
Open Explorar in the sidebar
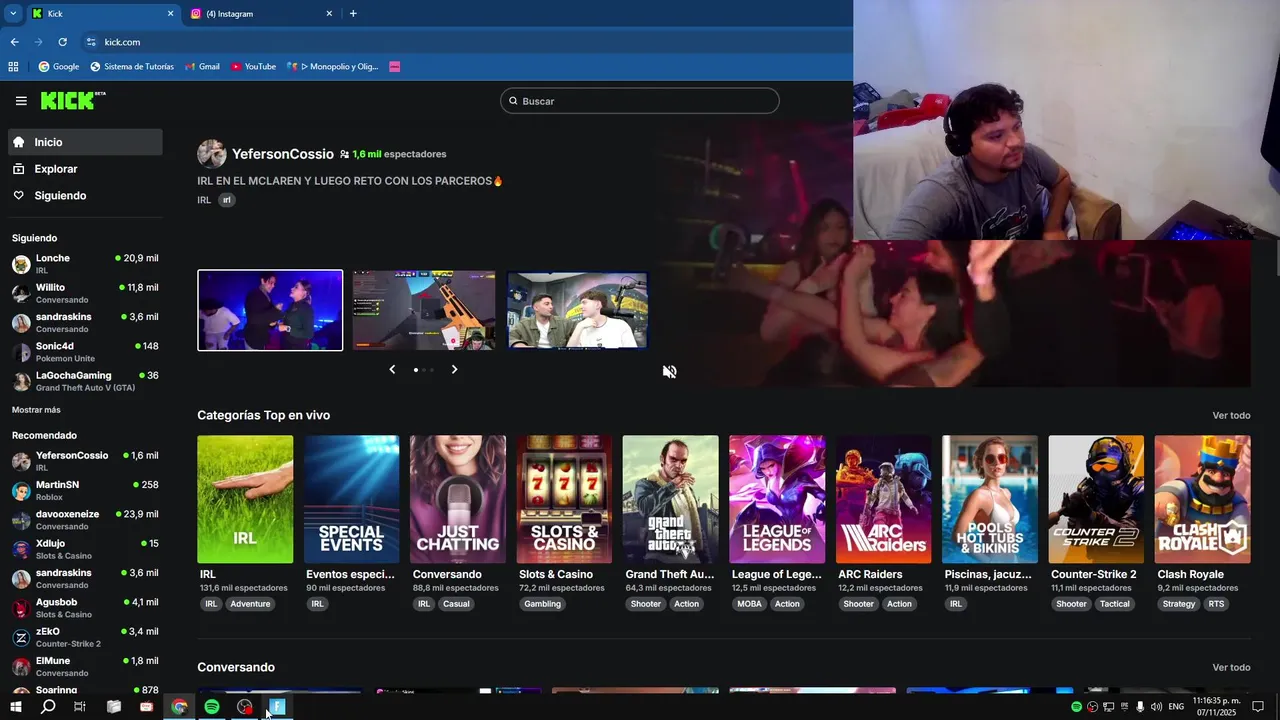click(85, 169)
